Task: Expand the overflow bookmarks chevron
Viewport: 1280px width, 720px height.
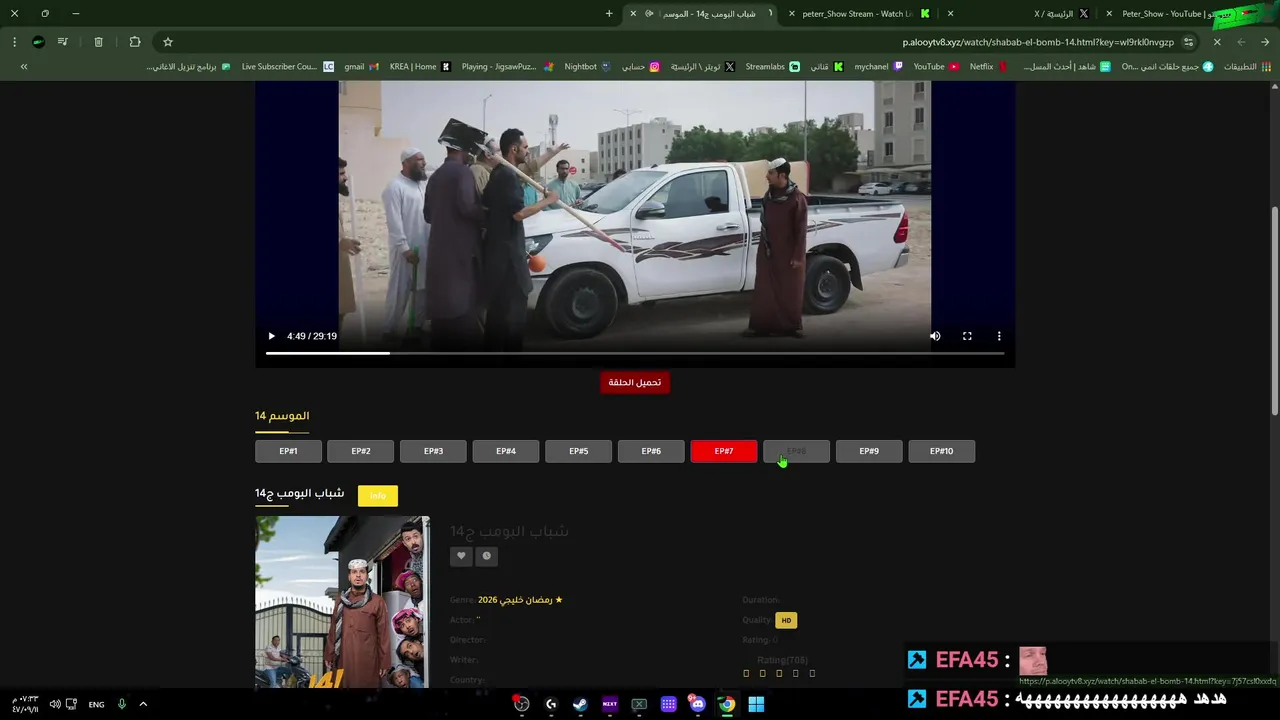Action: point(24,66)
